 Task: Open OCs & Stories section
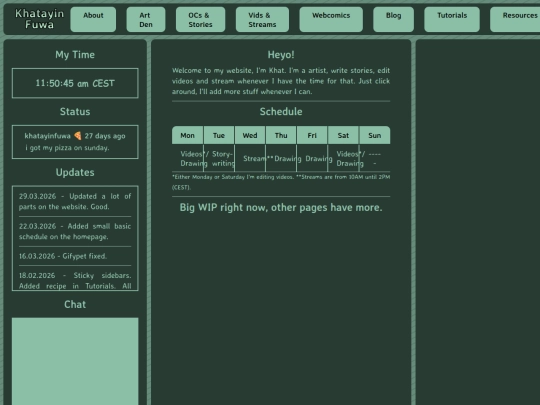click(200, 19)
